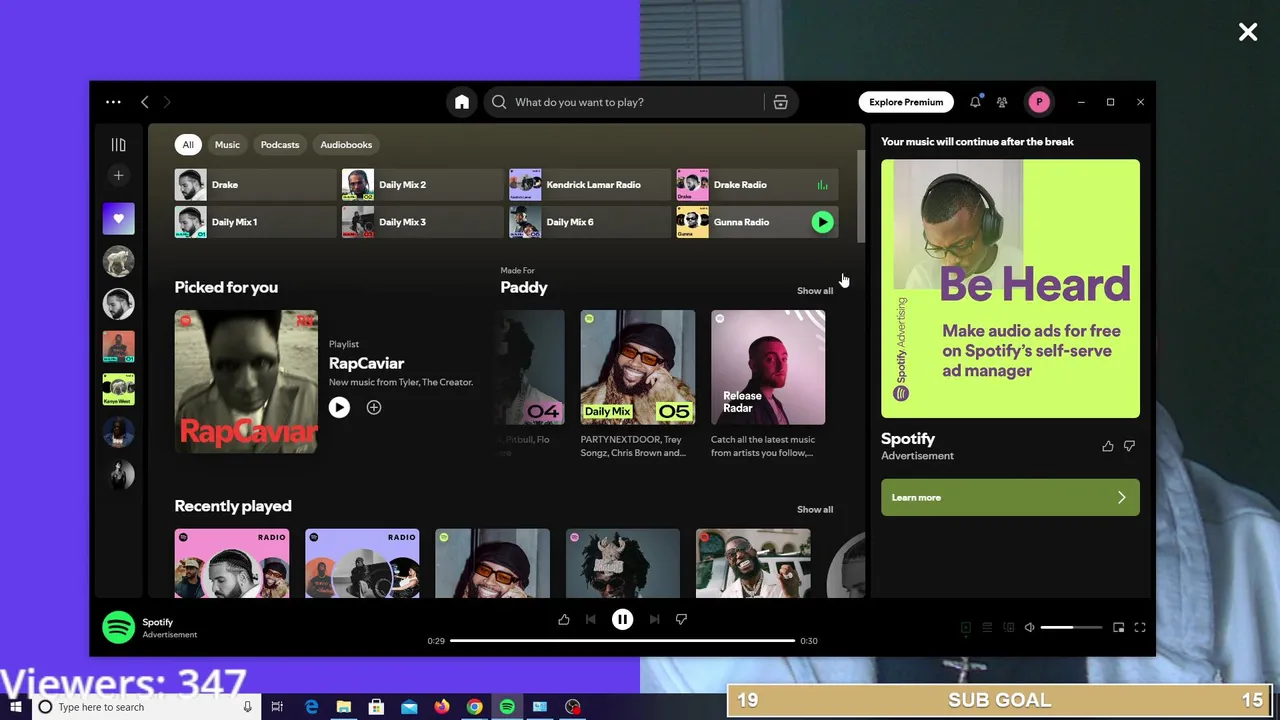Viewport: 1280px width, 720px height.
Task: Open File Explorer from taskbar
Action: pos(344,707)
